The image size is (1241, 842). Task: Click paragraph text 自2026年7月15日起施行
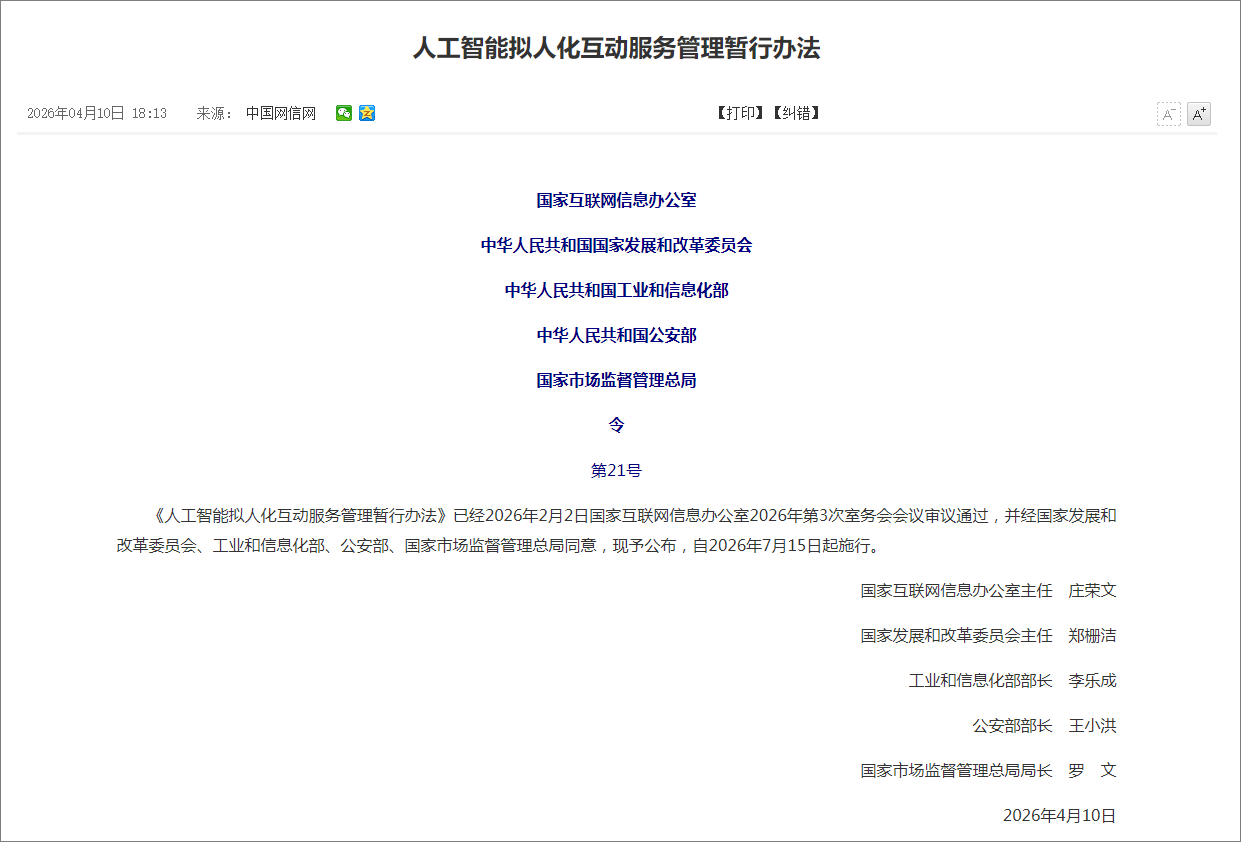pos(784,546)
